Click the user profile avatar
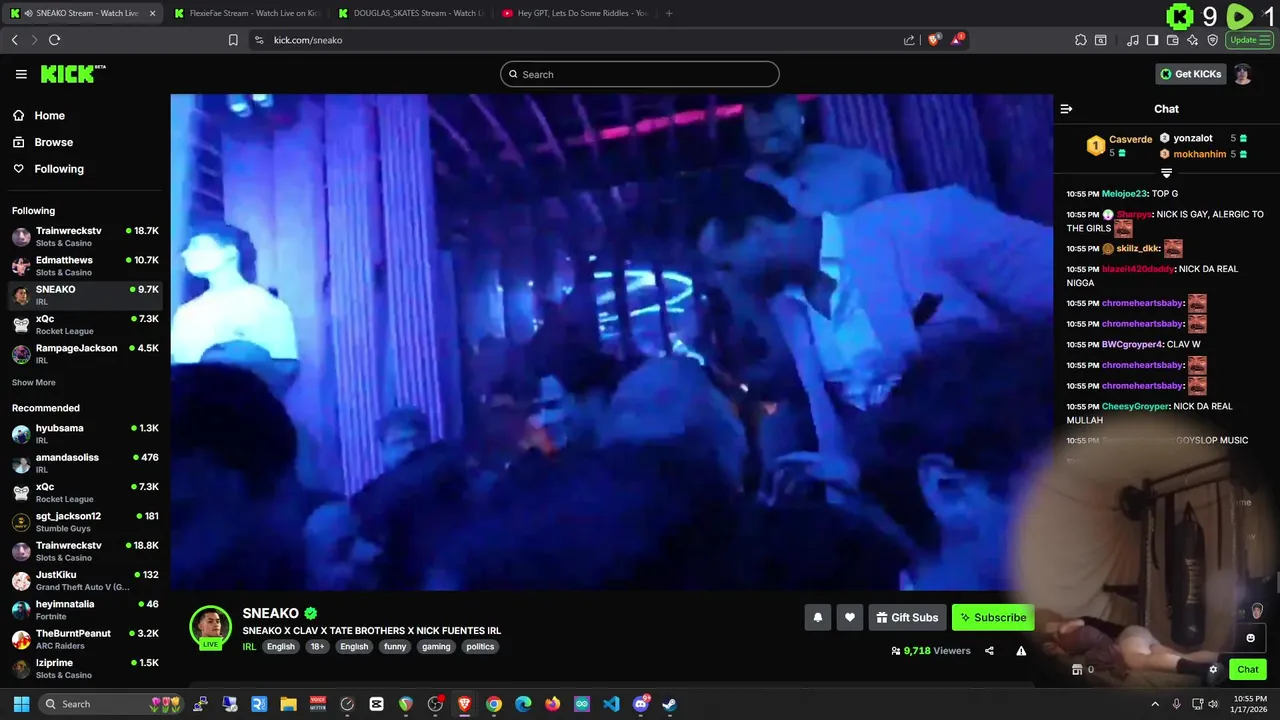 (x=1242, y=74)
